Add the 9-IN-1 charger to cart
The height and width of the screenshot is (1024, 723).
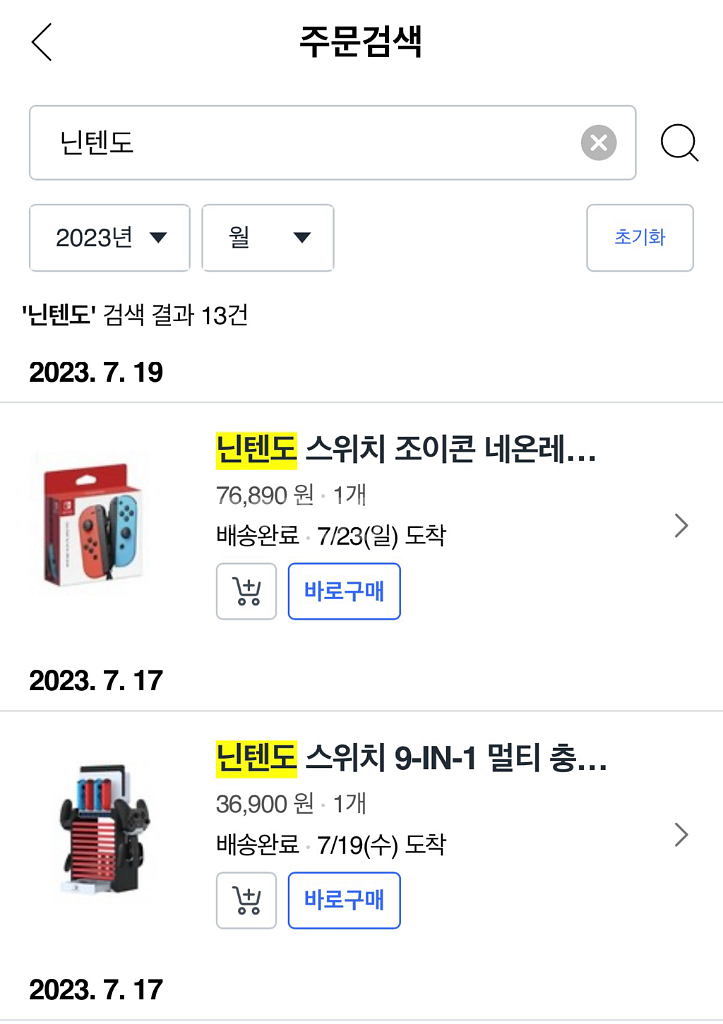[x=246, y=900]
